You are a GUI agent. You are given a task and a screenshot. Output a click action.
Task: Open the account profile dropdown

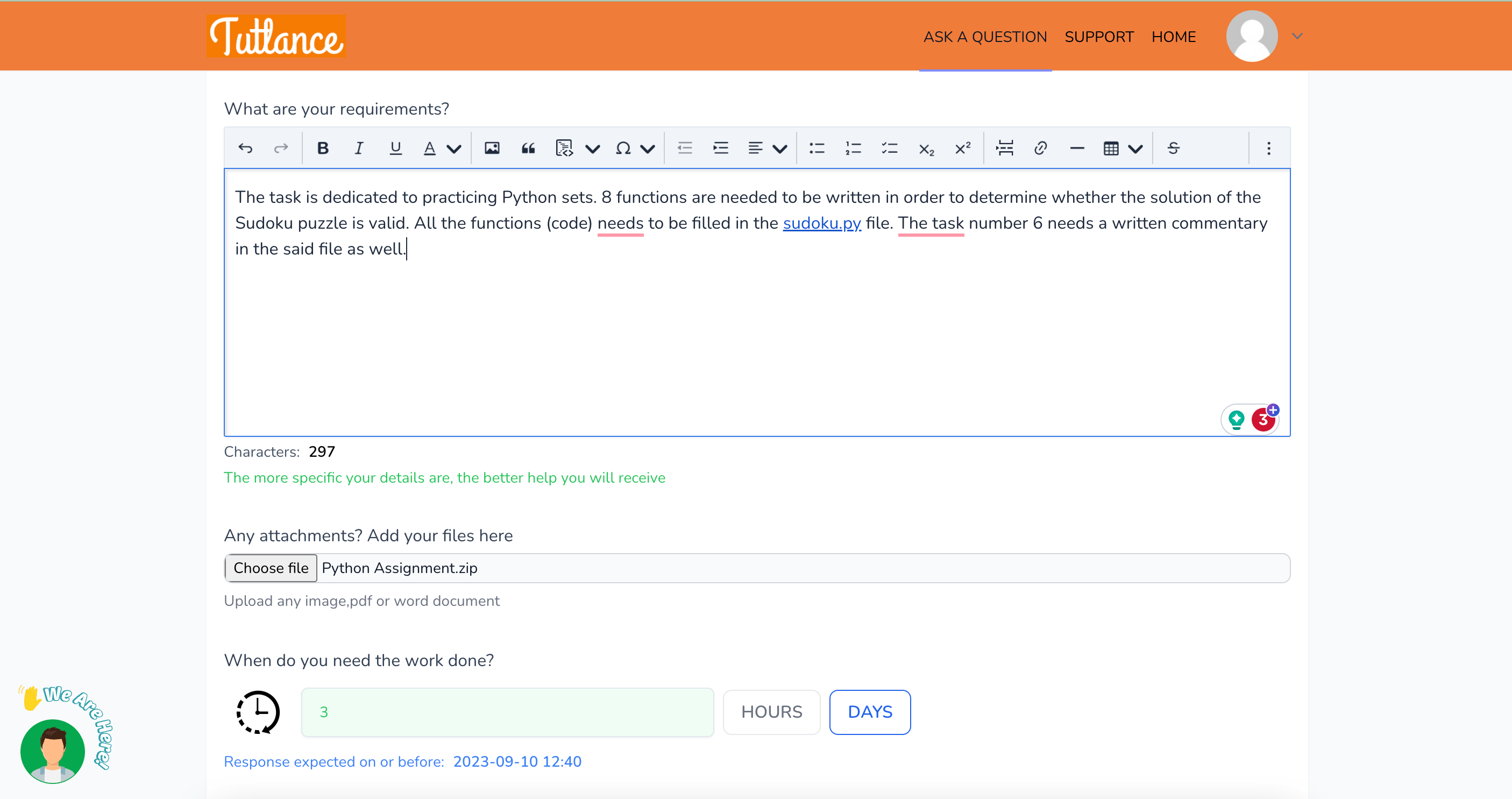point(1298,36)
